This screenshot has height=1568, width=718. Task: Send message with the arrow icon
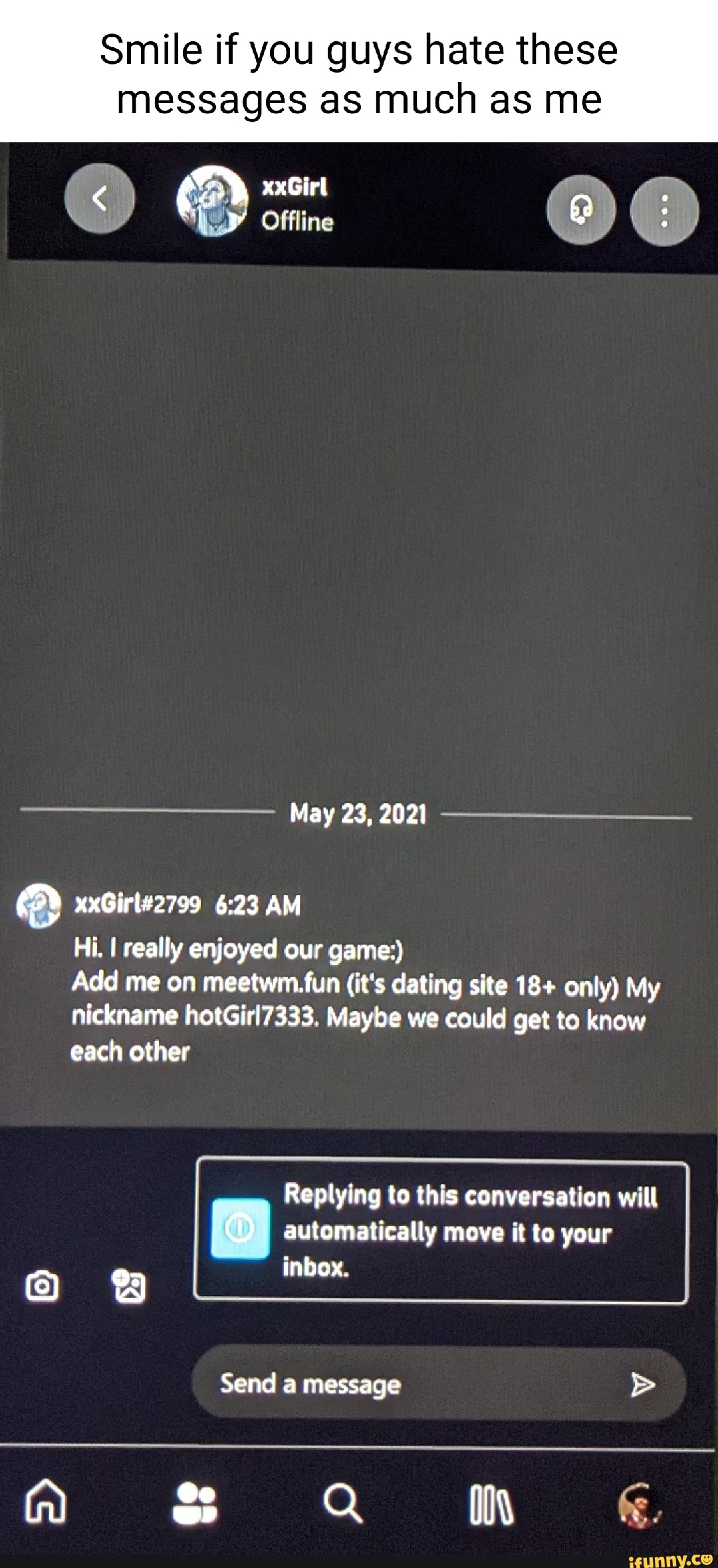pos(642,1384)
